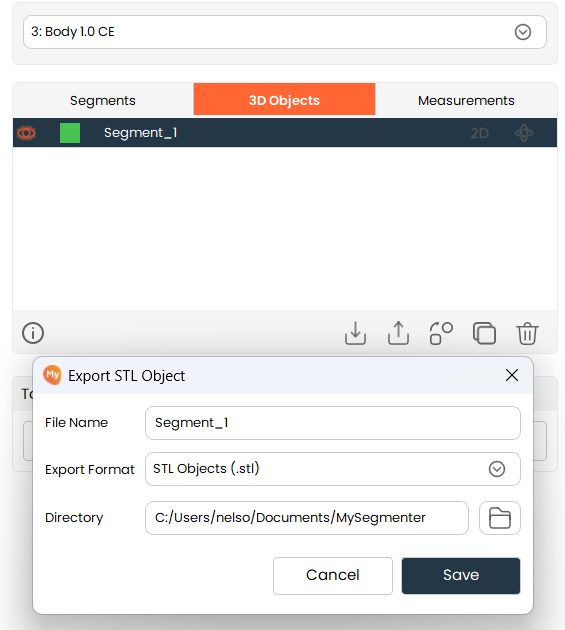
Task: Open the 3: Body 1.0 CE dropdown
Action: (285, 32)
